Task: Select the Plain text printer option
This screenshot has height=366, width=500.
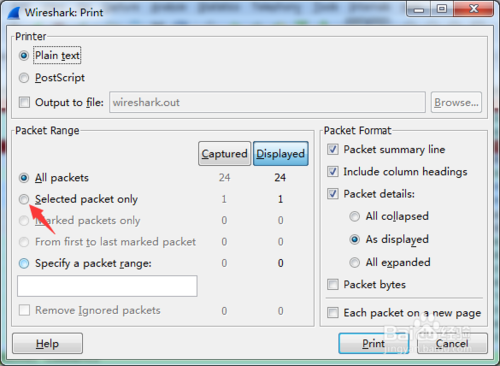Action: coord(24,55)
